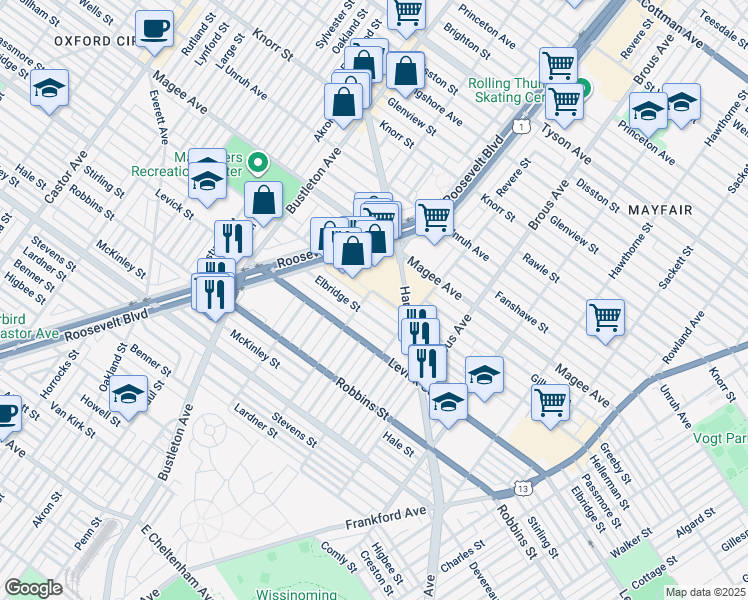Click the Frankford Ave street label
Image resolution: width=748 pixels, height=600 pixels.
pos(385,517)
